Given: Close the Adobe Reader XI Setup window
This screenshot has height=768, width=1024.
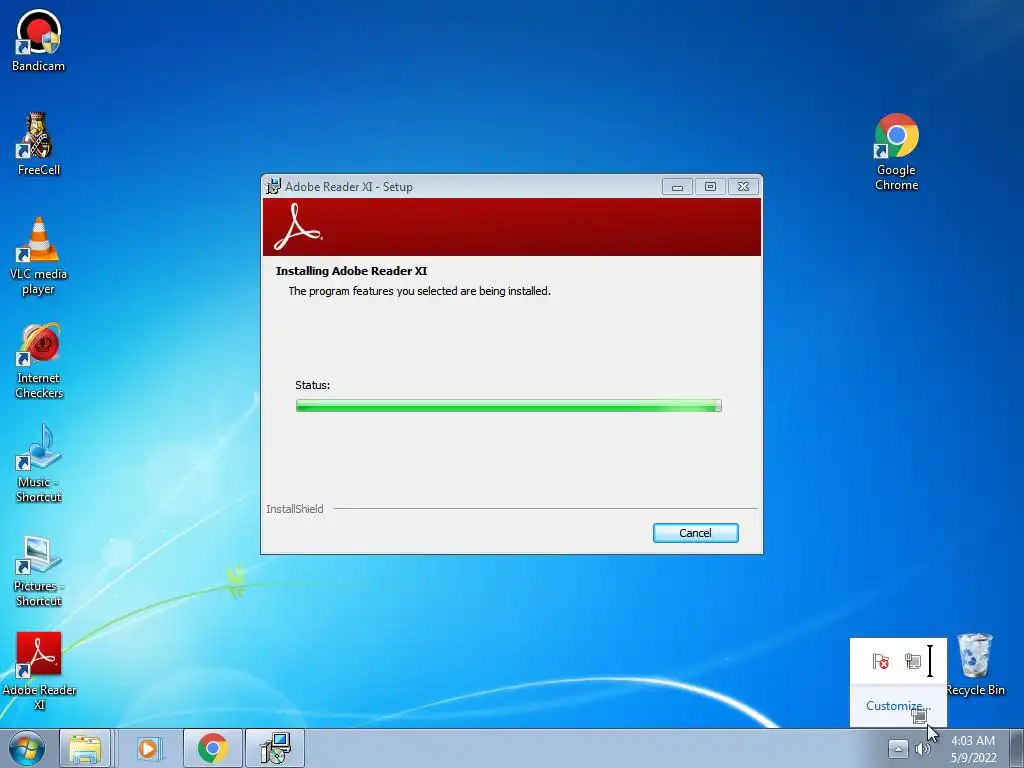Looking at the screenshot, I should (x=743, y=187).
